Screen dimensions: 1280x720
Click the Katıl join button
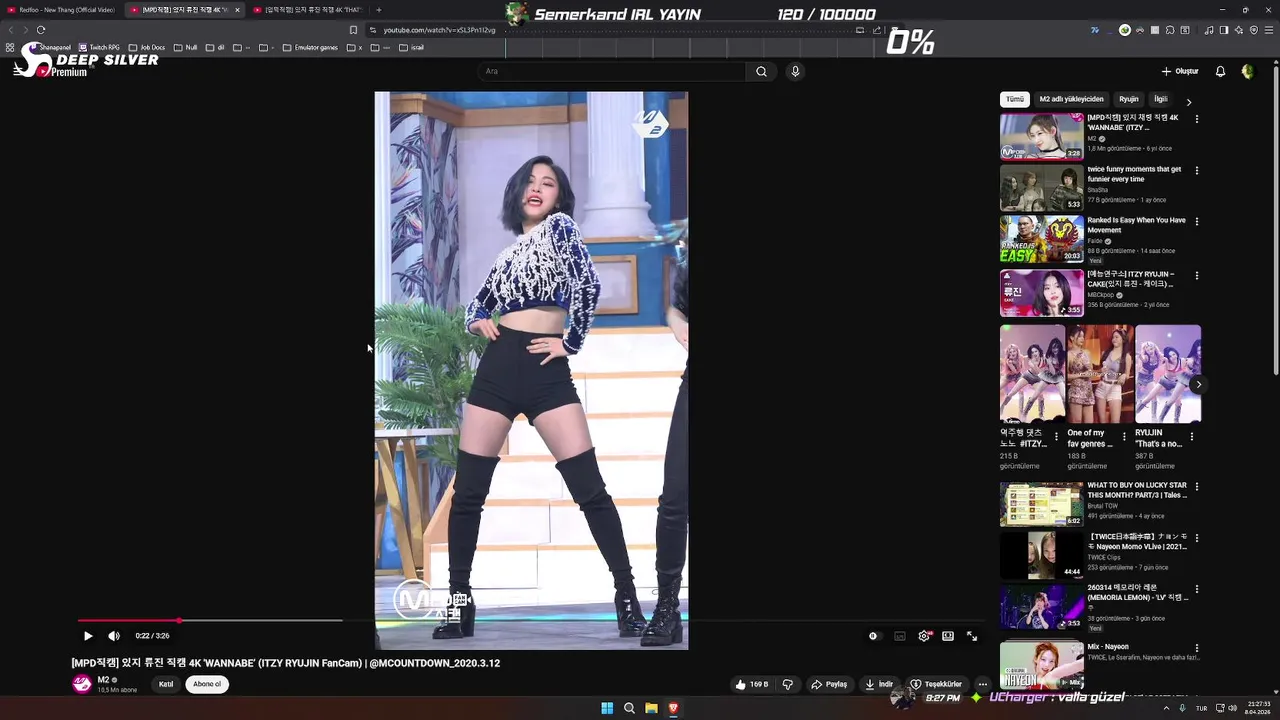tap(166, 684)
